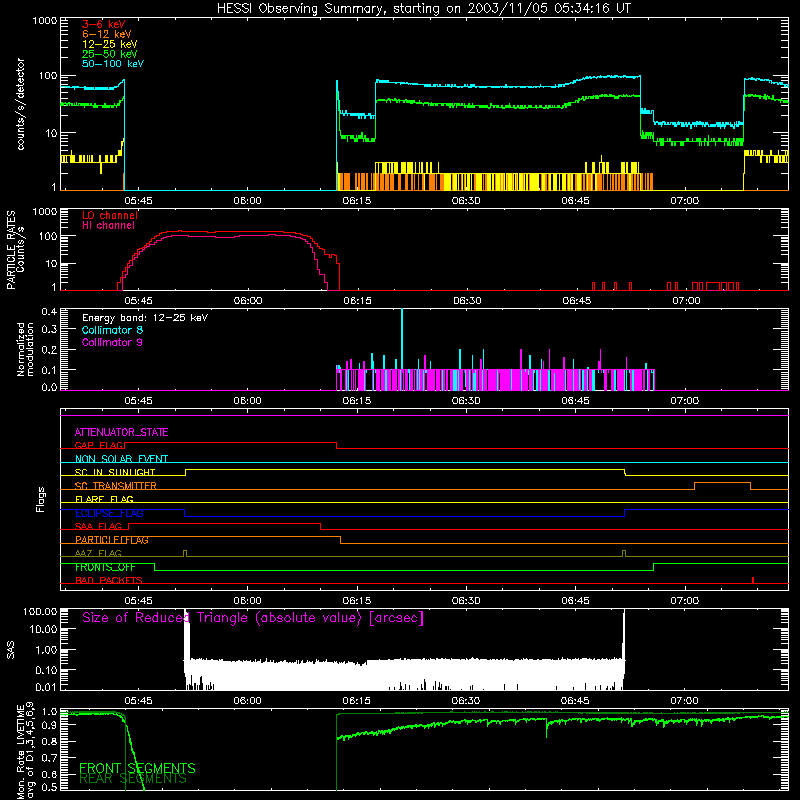Screen dimensions: 800x800
Task: Select the REAR SEGMENTS legend label
Action: click(x=133, y=779)
